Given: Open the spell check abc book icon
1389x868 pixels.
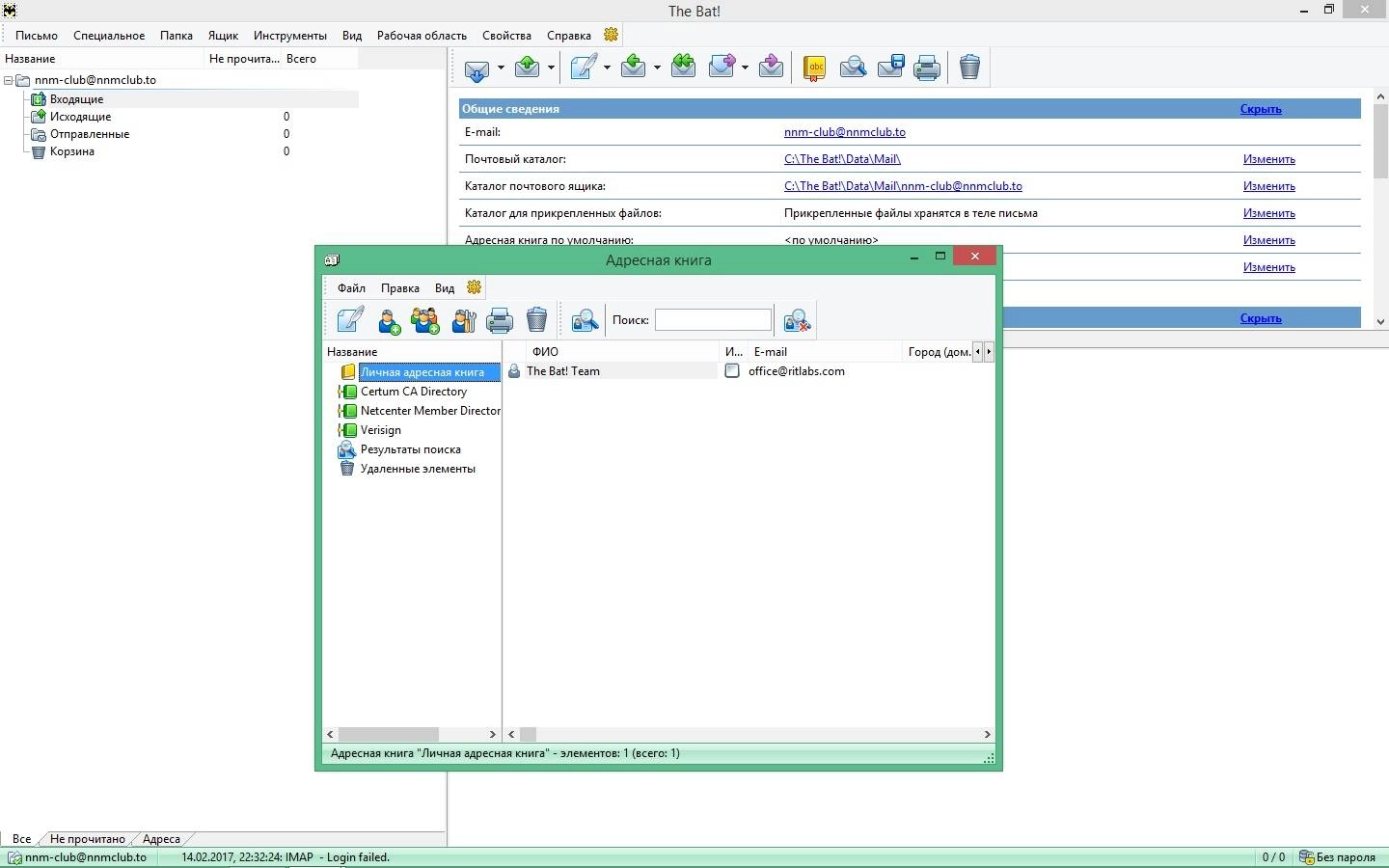Looking at the screenshot, I should pyautogui.click(x=815, y=68).
